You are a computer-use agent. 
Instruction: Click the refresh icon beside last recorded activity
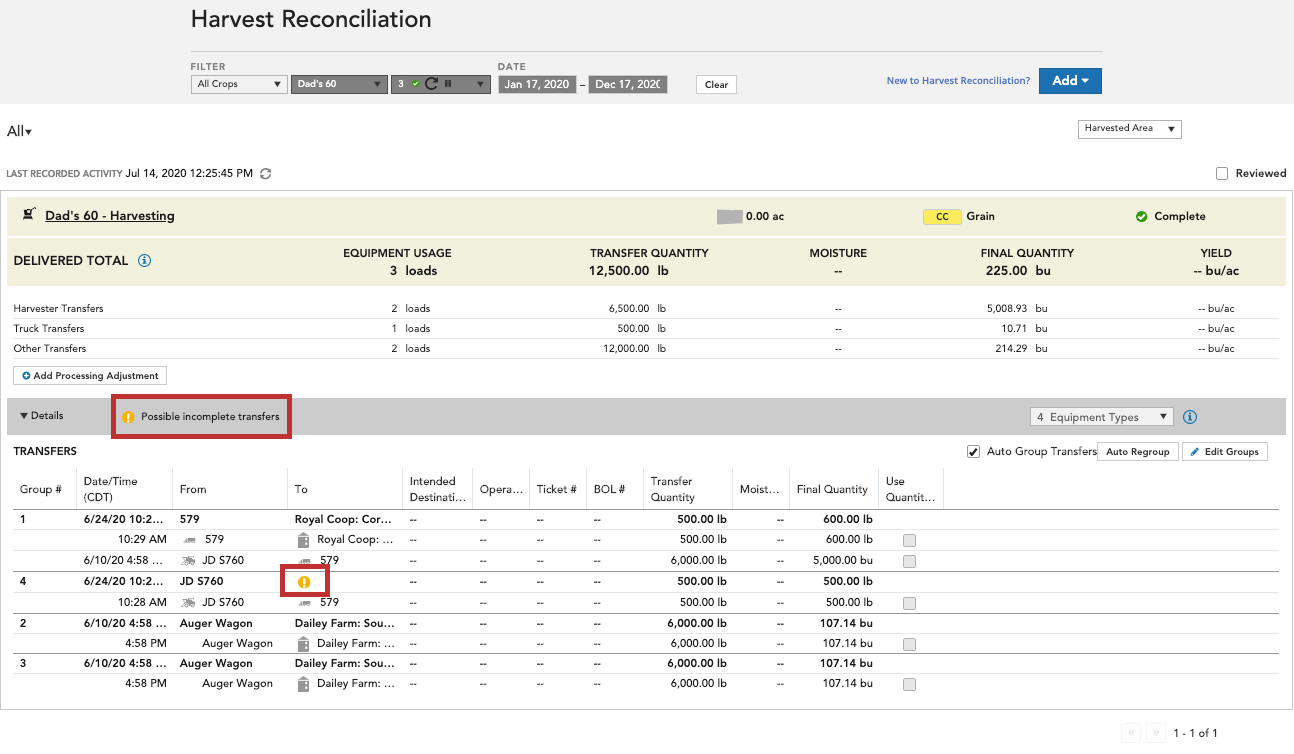pos(265,174)
